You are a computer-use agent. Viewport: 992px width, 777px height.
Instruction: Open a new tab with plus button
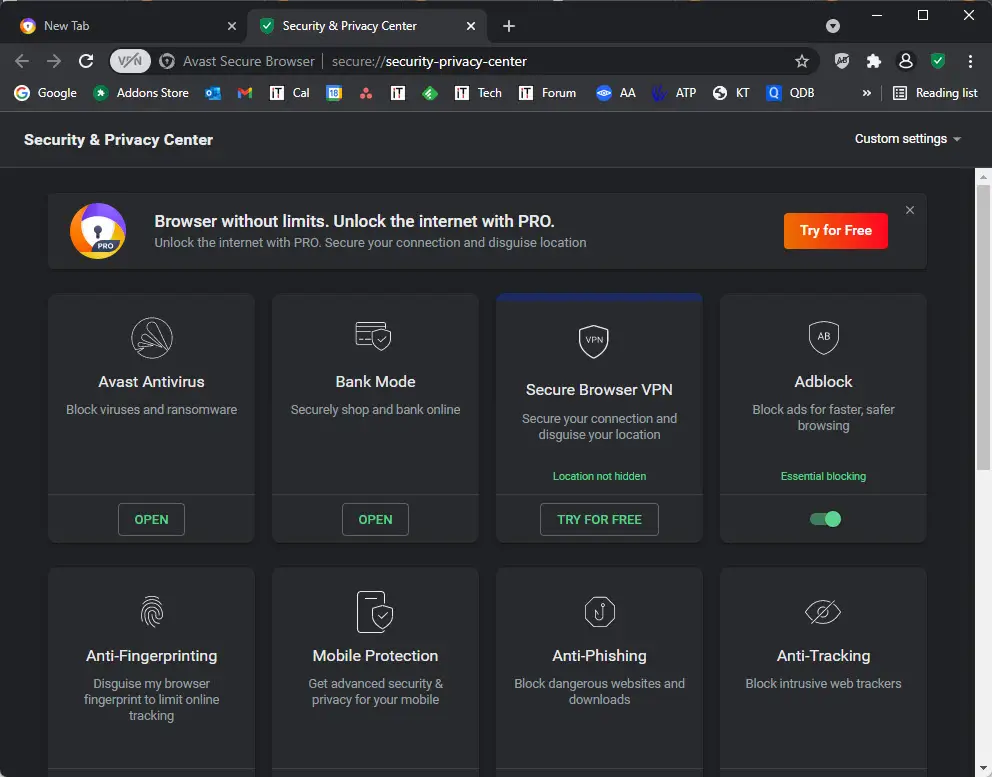coord(509,26)
